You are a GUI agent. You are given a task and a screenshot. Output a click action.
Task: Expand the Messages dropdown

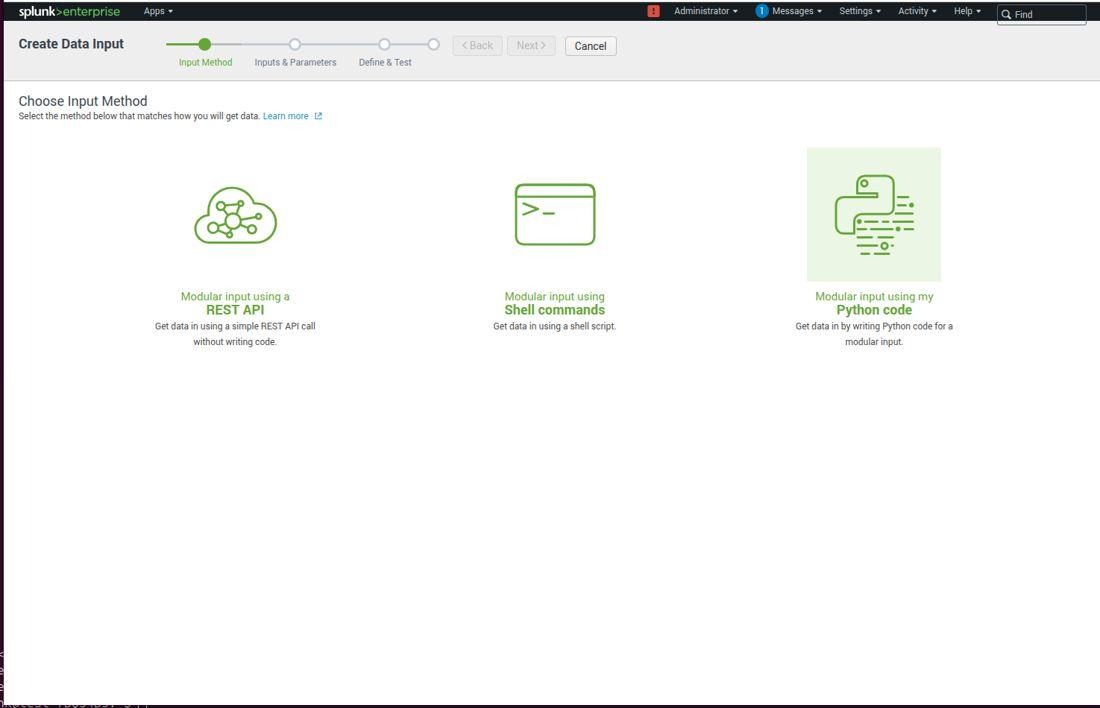tap(797, 11)
